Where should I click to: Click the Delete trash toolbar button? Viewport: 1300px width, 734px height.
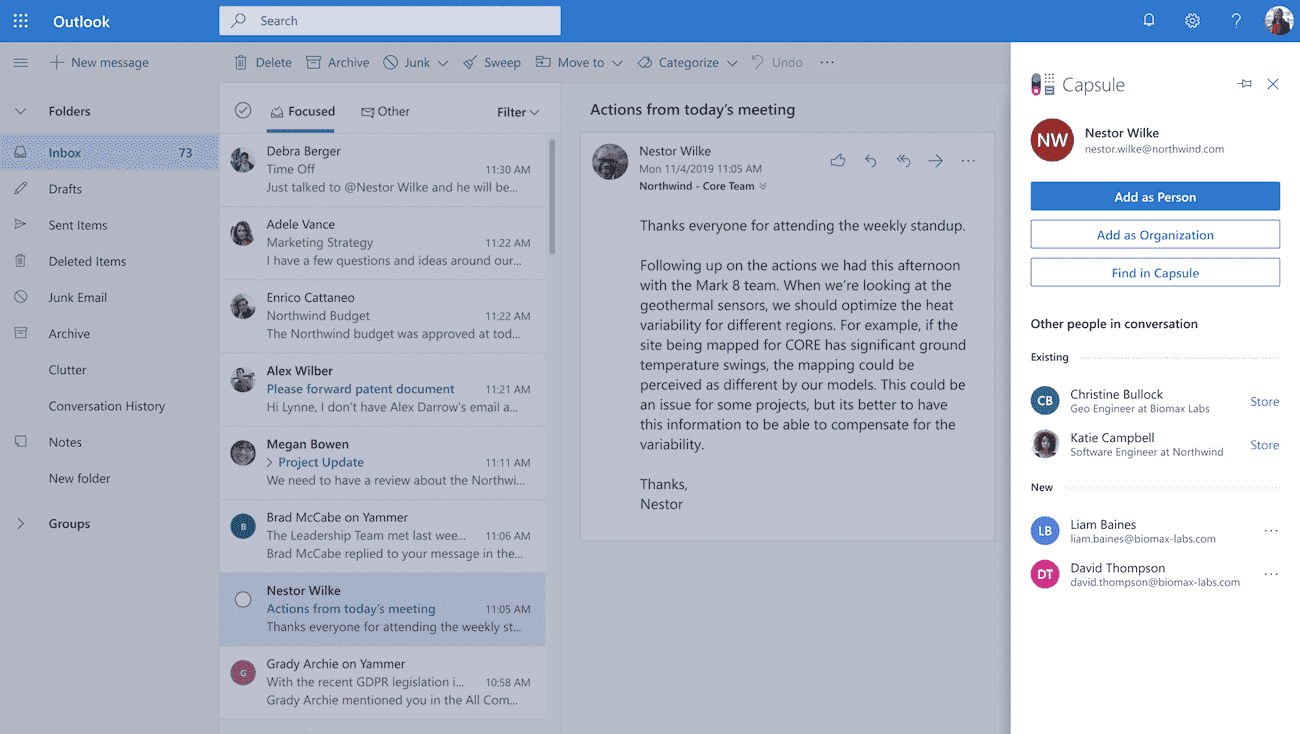263,62
